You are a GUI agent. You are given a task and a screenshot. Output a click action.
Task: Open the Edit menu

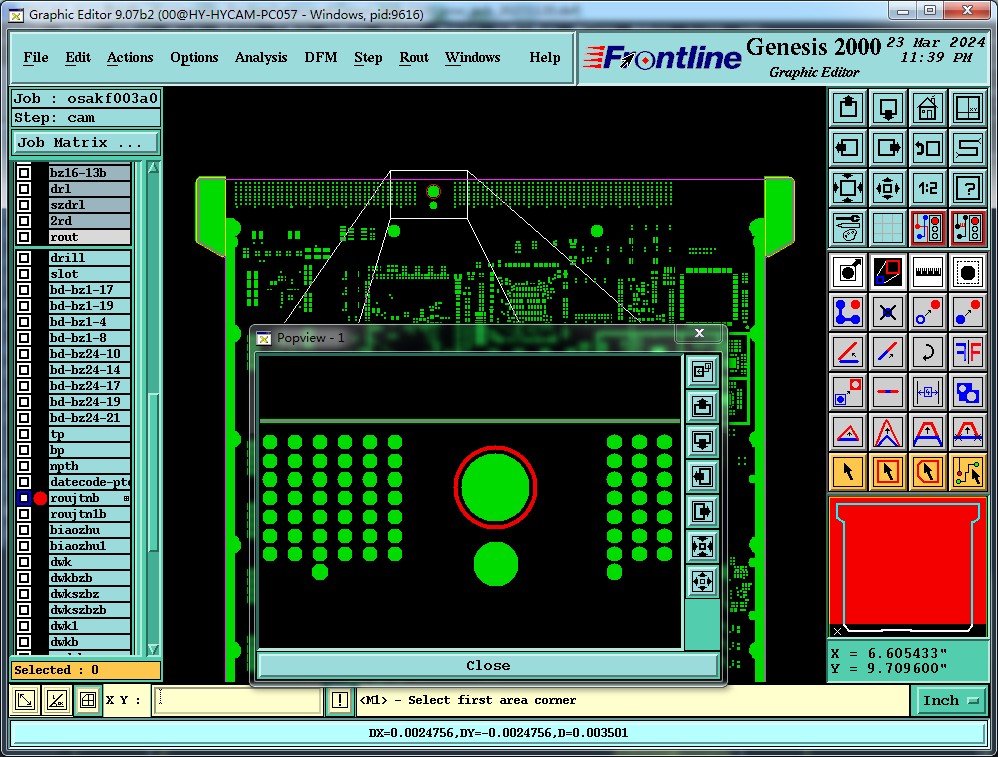[x=78, y=57]
